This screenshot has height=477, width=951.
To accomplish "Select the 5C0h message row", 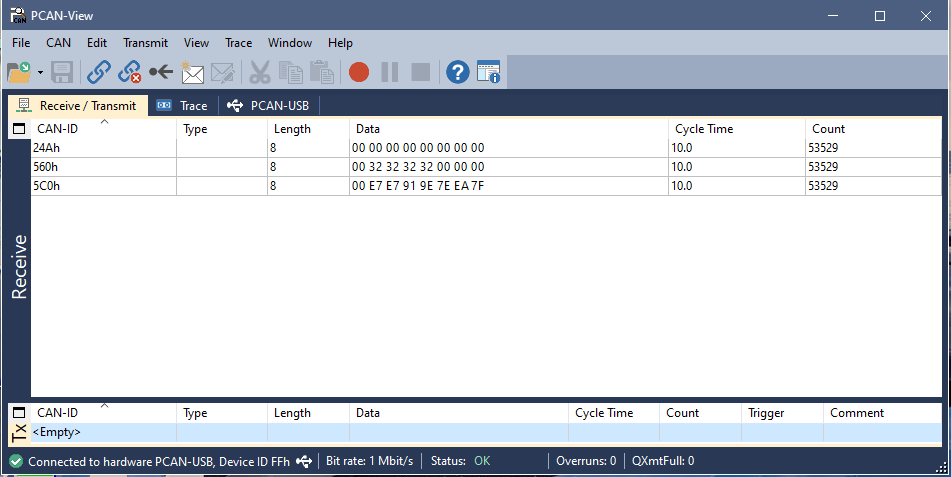I will (486, 186).
